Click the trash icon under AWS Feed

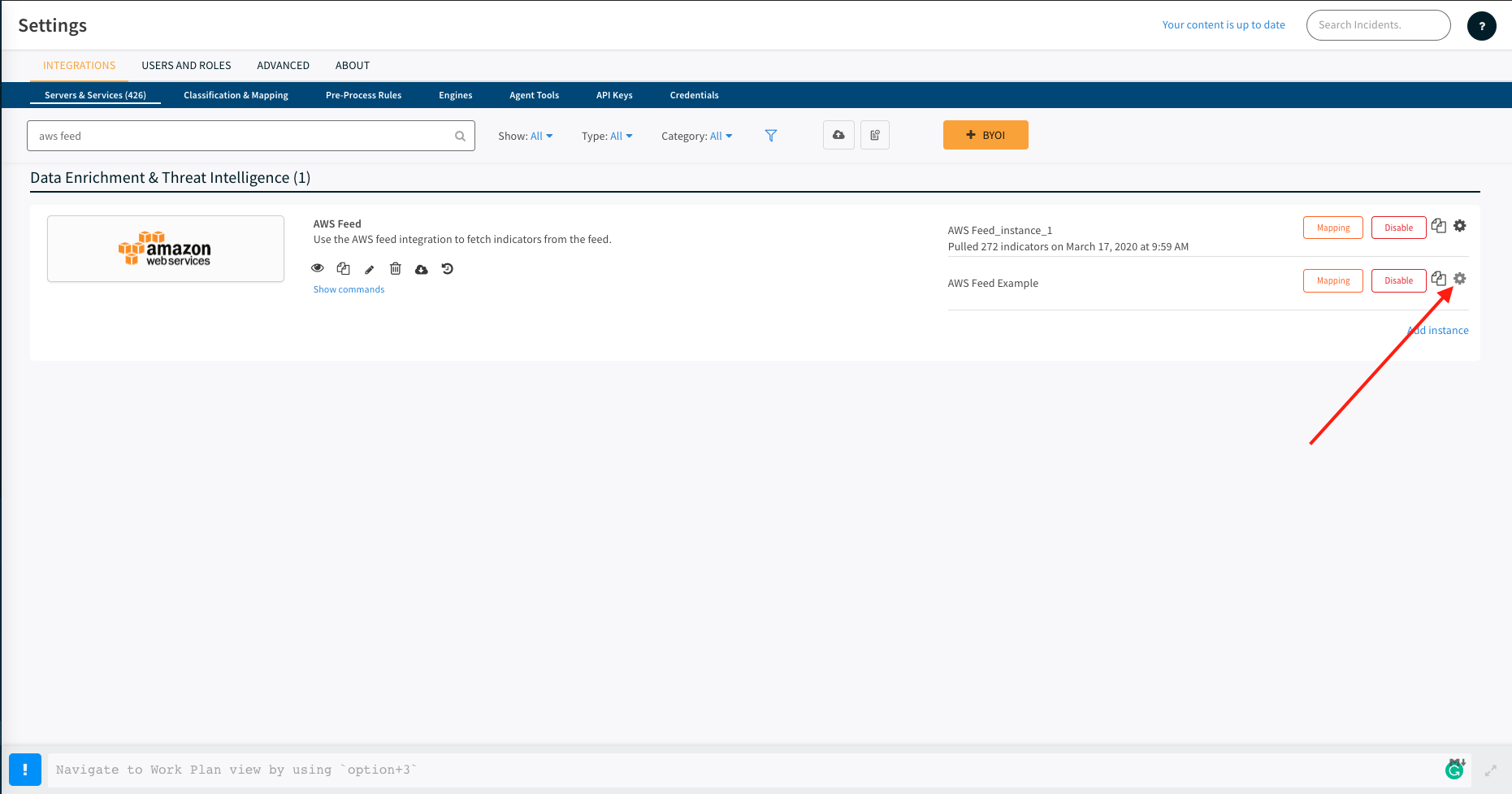point(396,269)
